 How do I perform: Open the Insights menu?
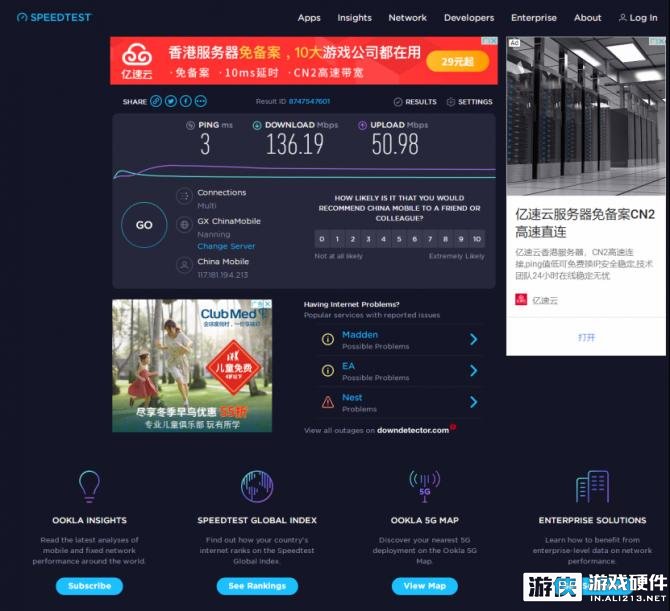[354, 18]
